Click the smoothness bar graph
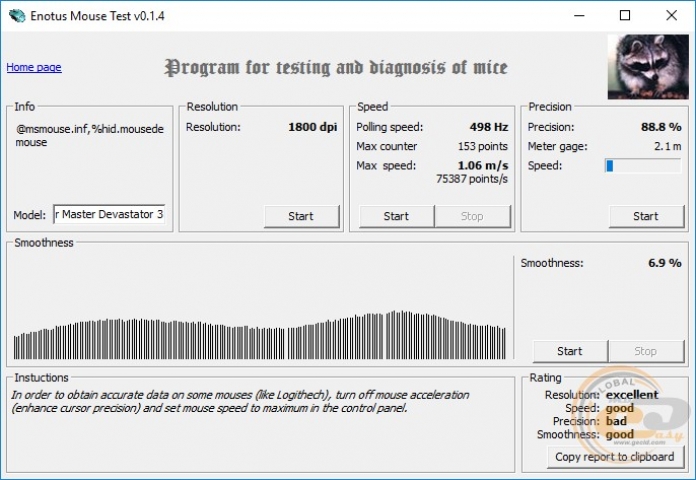 pos(260,335)
